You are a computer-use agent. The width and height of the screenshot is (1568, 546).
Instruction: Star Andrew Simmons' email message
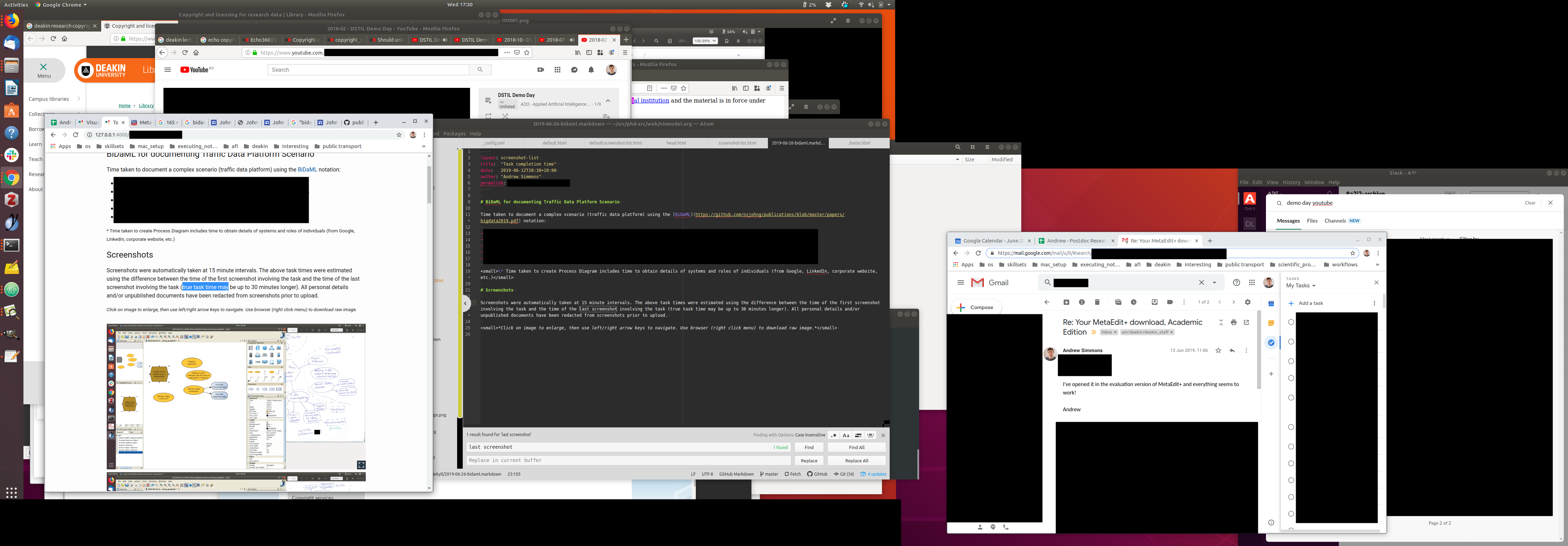(x=1218, y=351)
